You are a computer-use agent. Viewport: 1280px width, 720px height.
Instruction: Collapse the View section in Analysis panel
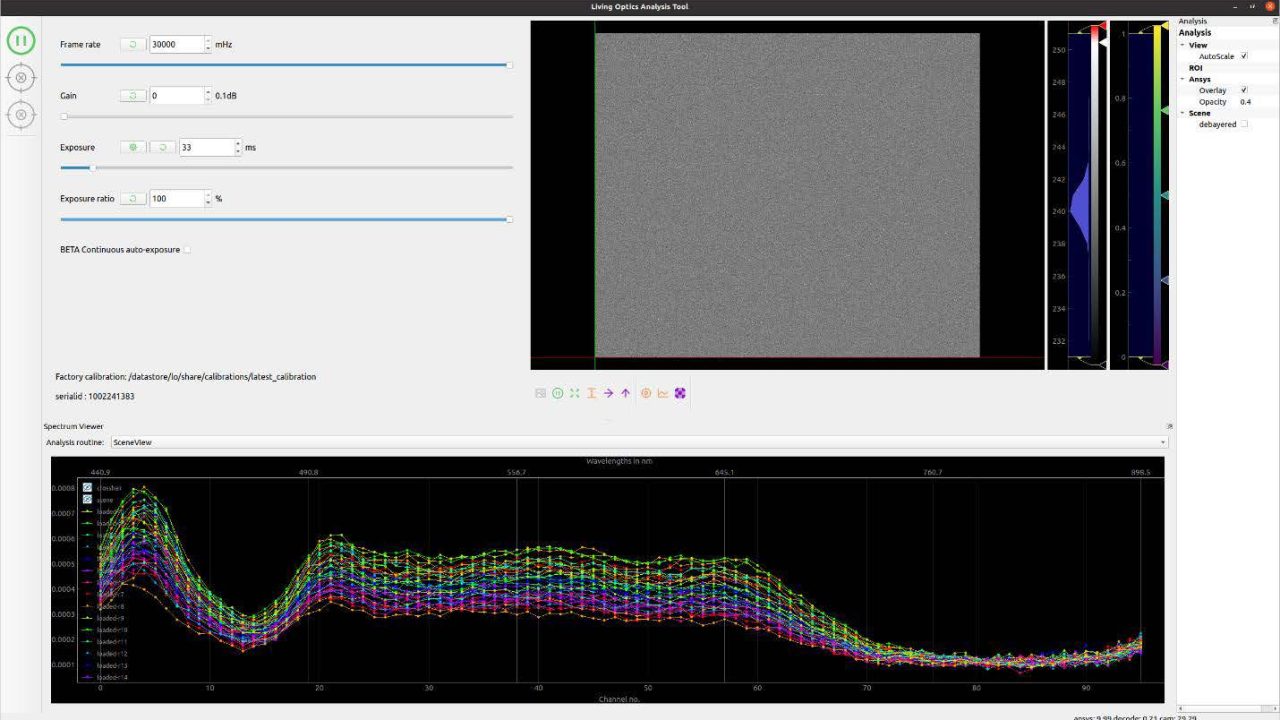1183,44
